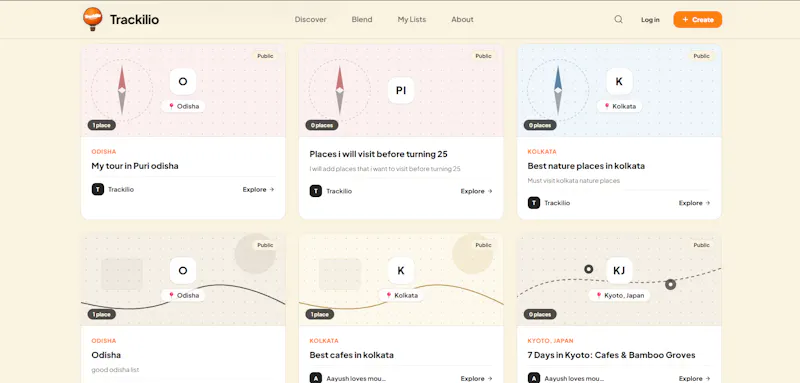Explore the 7 Days in Kyoto list
800x383 pixels.
pos(694,378)
